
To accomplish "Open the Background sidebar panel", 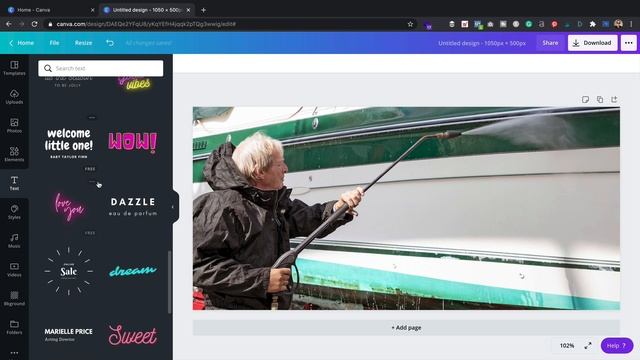I will coord(14,298).
